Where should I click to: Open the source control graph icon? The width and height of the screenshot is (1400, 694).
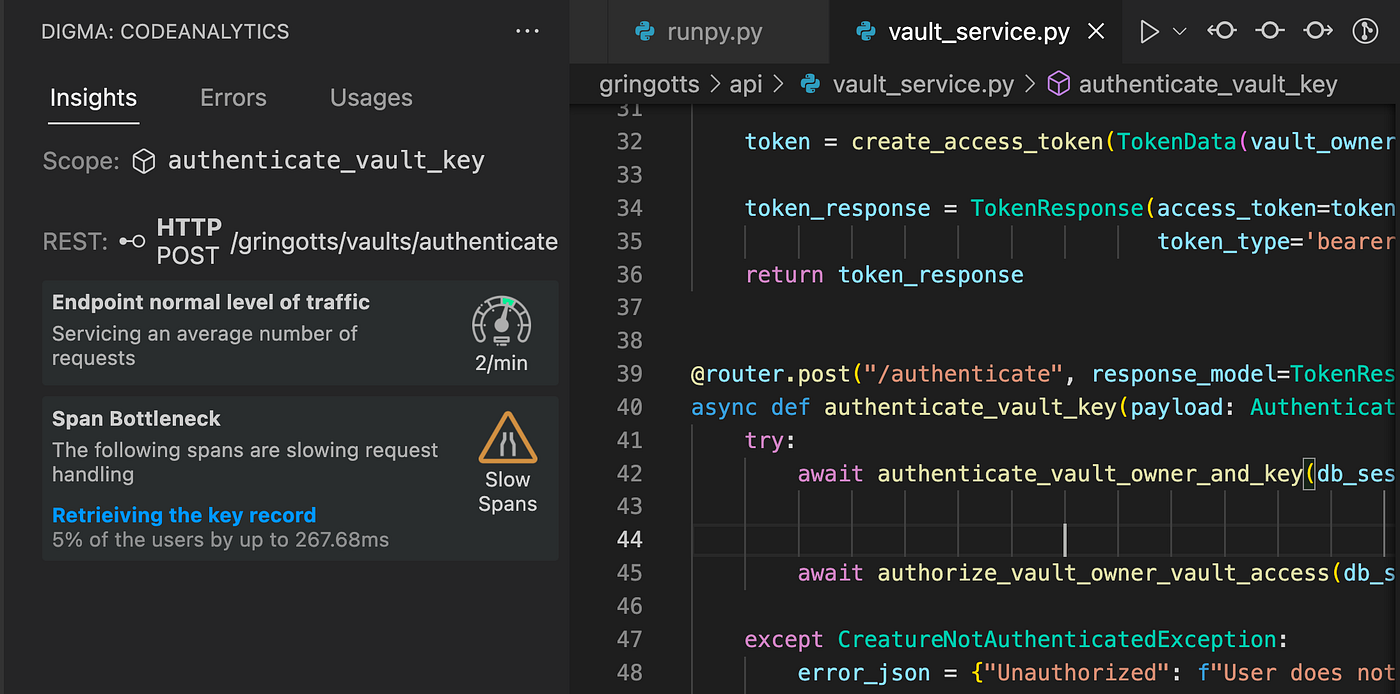tap(1365, 31)
